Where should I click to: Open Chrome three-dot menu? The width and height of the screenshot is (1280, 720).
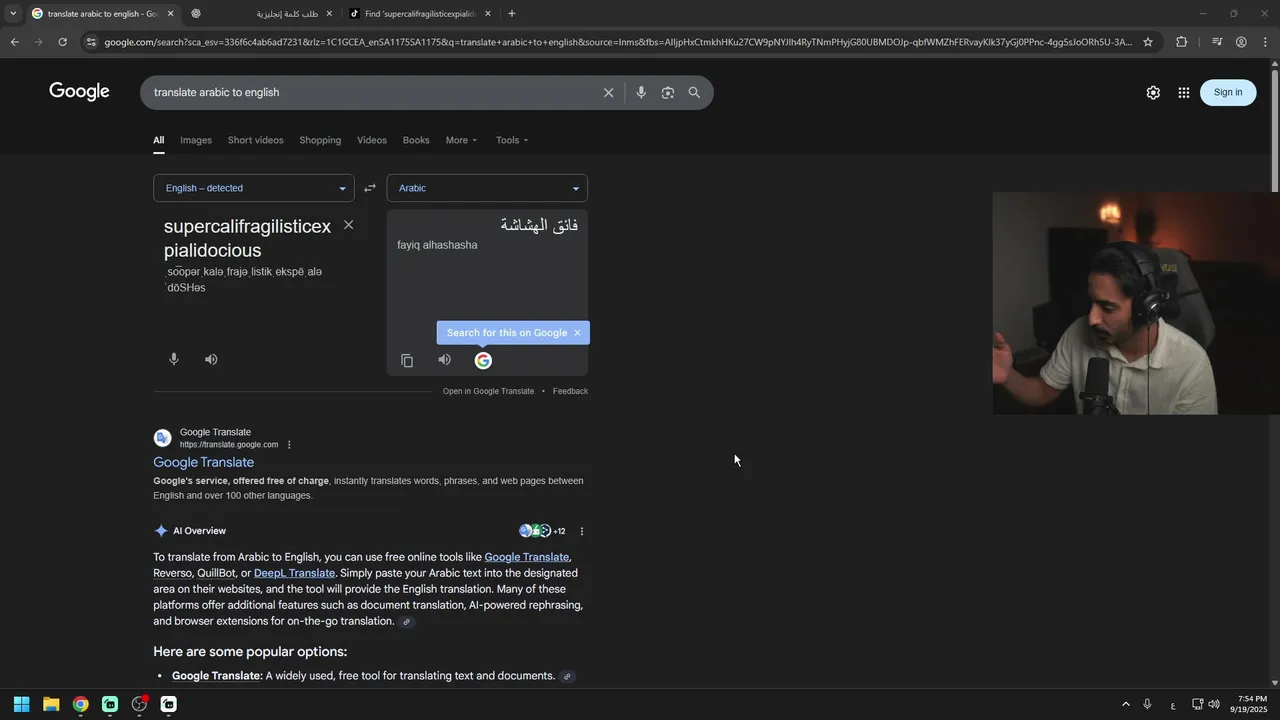(1266, 42)
